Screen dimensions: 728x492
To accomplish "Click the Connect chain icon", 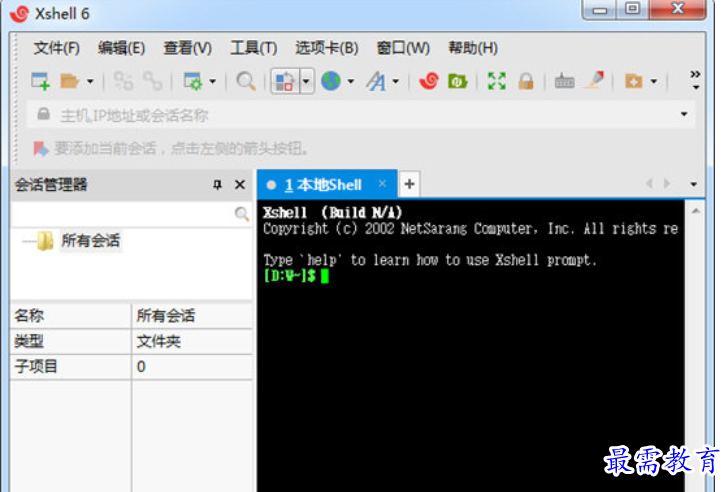I will click(x=124, y=81).
